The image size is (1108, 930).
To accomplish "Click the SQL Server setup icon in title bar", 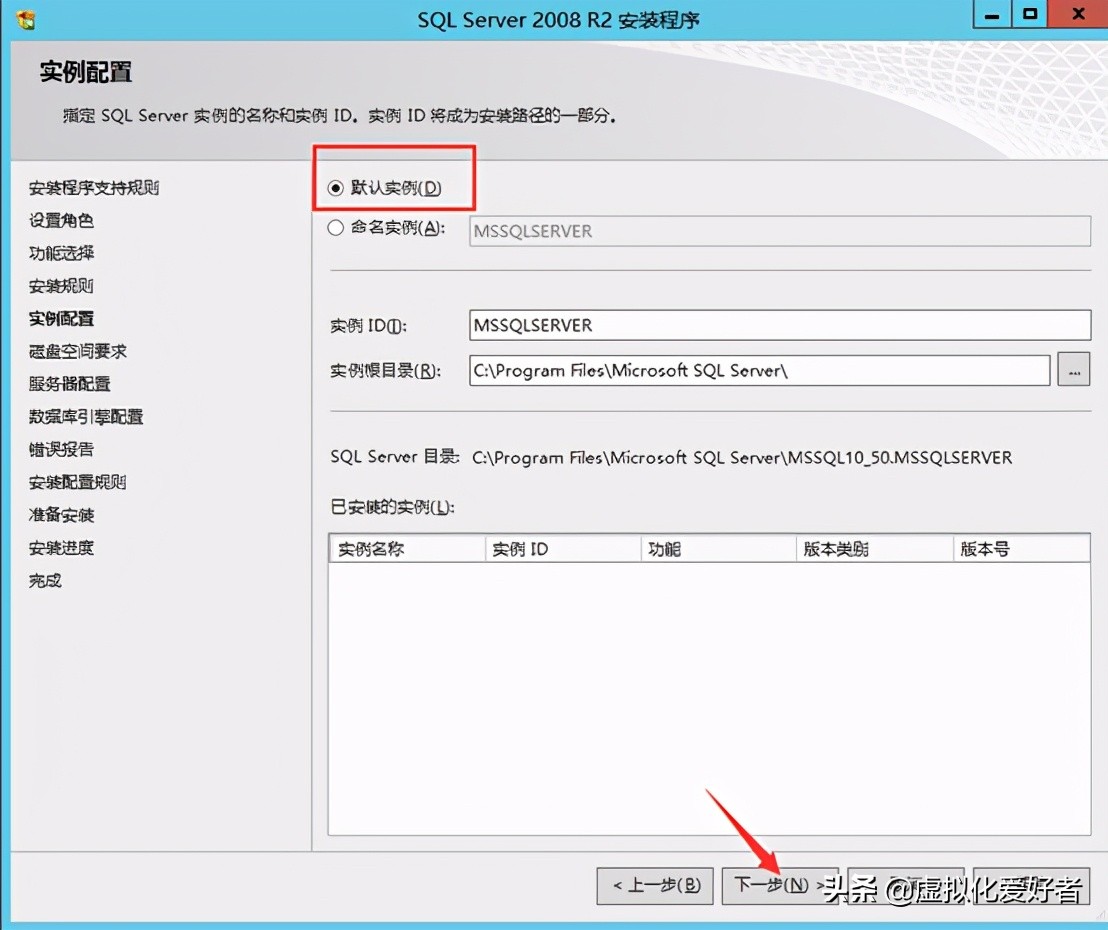I will tap(25, 19).
